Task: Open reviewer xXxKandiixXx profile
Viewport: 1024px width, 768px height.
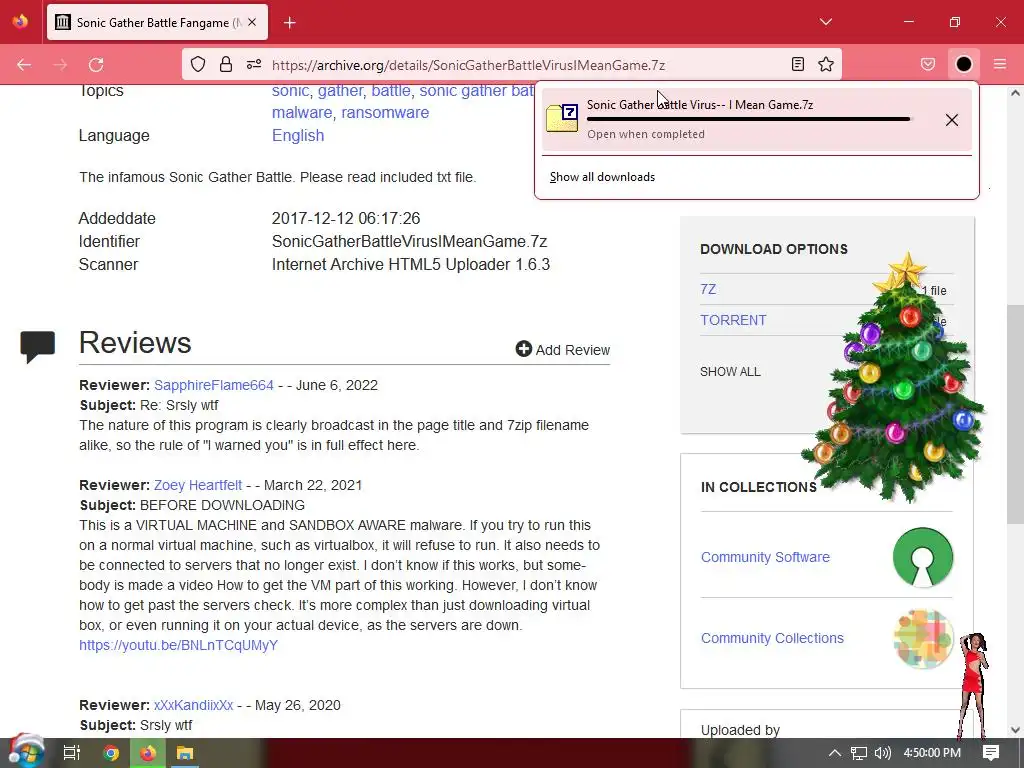Action: click(193, 705)
